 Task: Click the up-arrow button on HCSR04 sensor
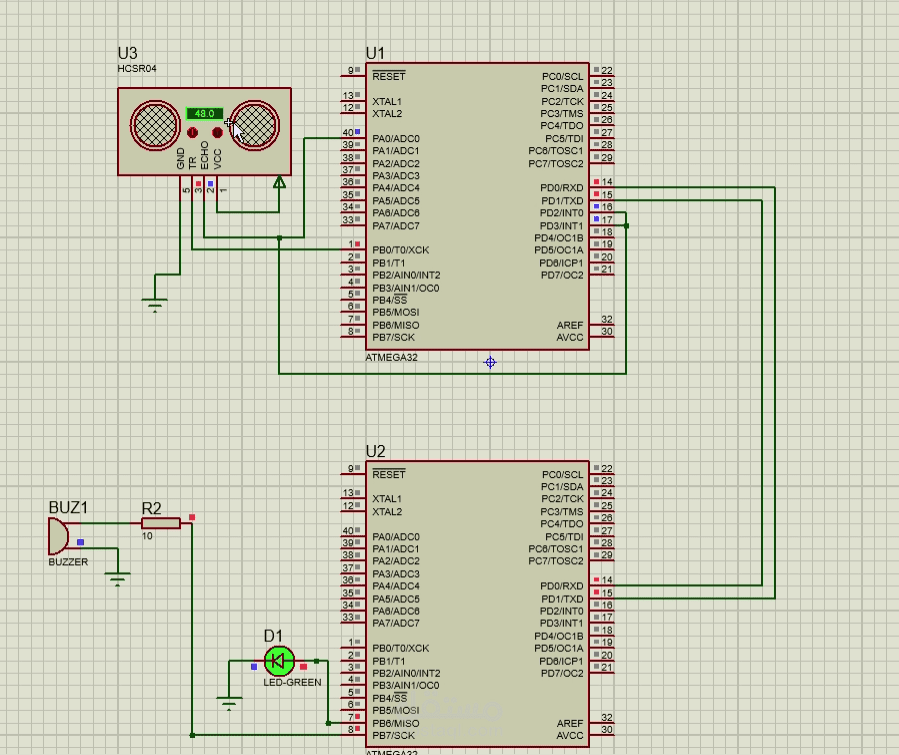(x=193, y=132)
